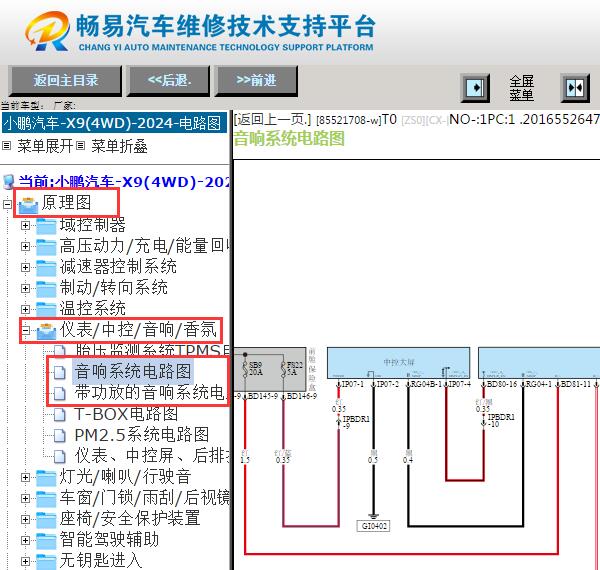Image resolution: width=600 pixels, height=570 pixels.
Task: Expand the 车窗/门锁/雨刮/后视镜 folder
Action: 25,498
